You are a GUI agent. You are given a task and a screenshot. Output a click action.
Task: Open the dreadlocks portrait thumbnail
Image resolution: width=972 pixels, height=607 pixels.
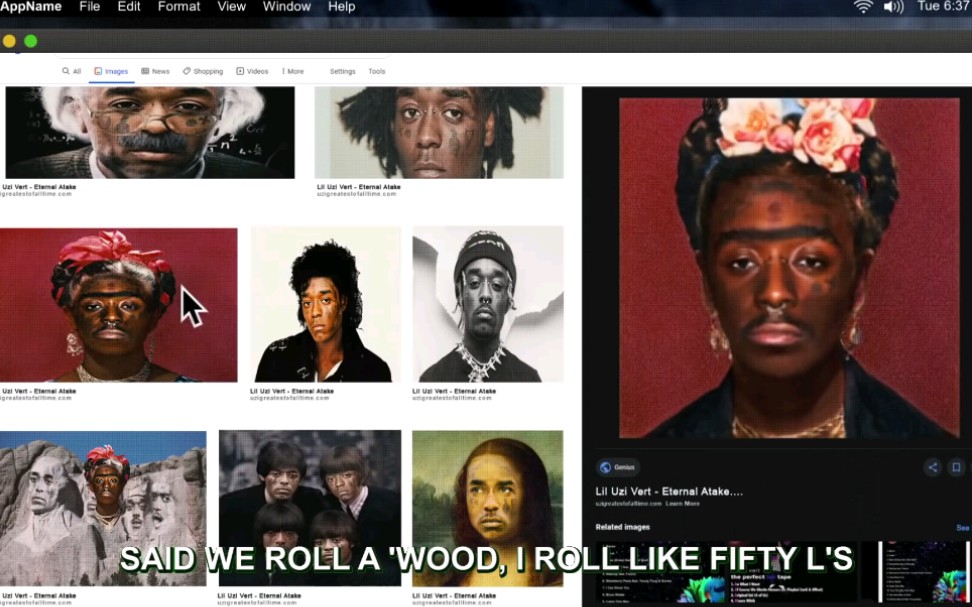click(439, 133)
